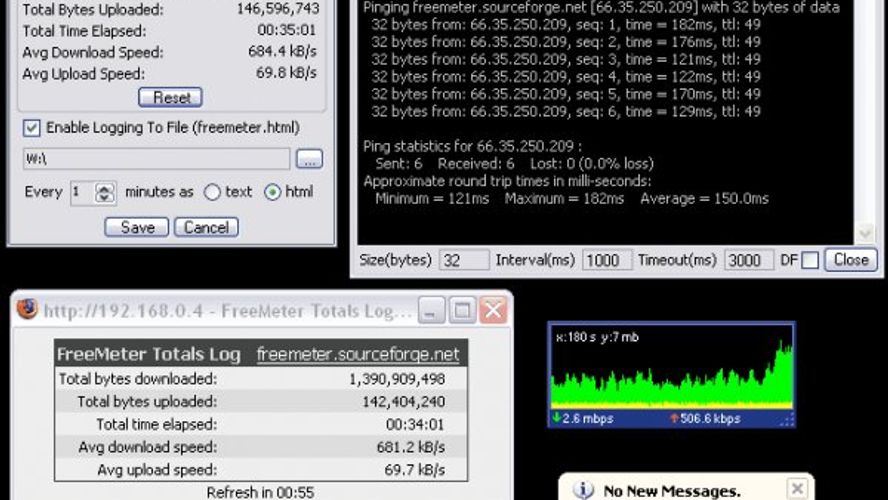Click the green download arrow 2.6 mbps

tap(557, 418)
